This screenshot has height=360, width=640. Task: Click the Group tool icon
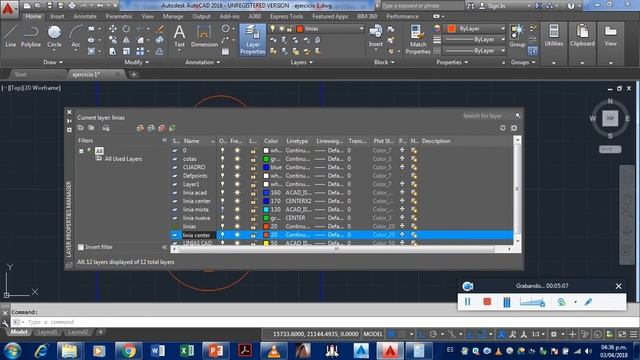517,36
